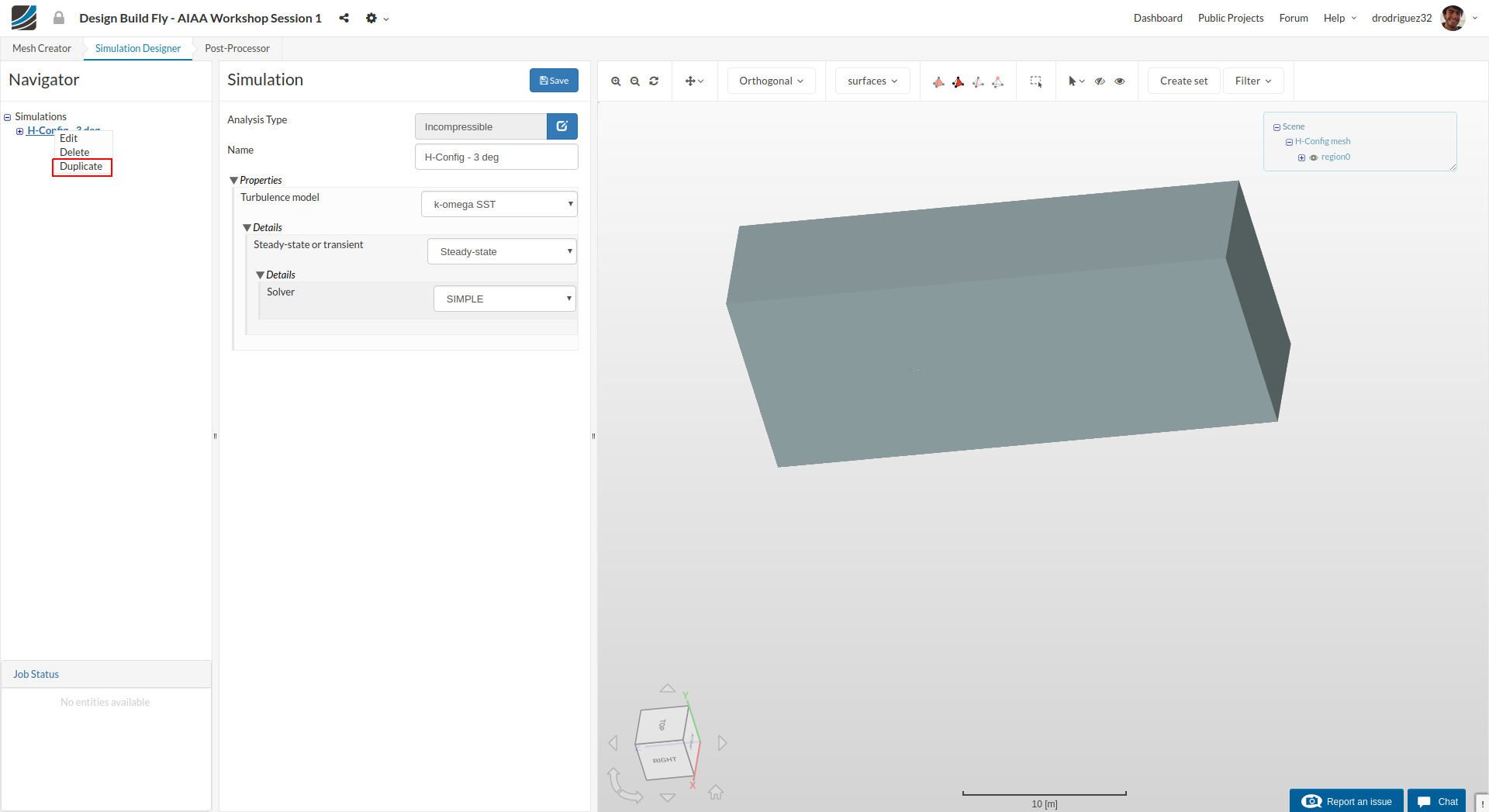This screenshot has width=1489, height=812.
Task: Open the Turbulence model dropdown
Action: pyautogui.click(x=499, y=205)
